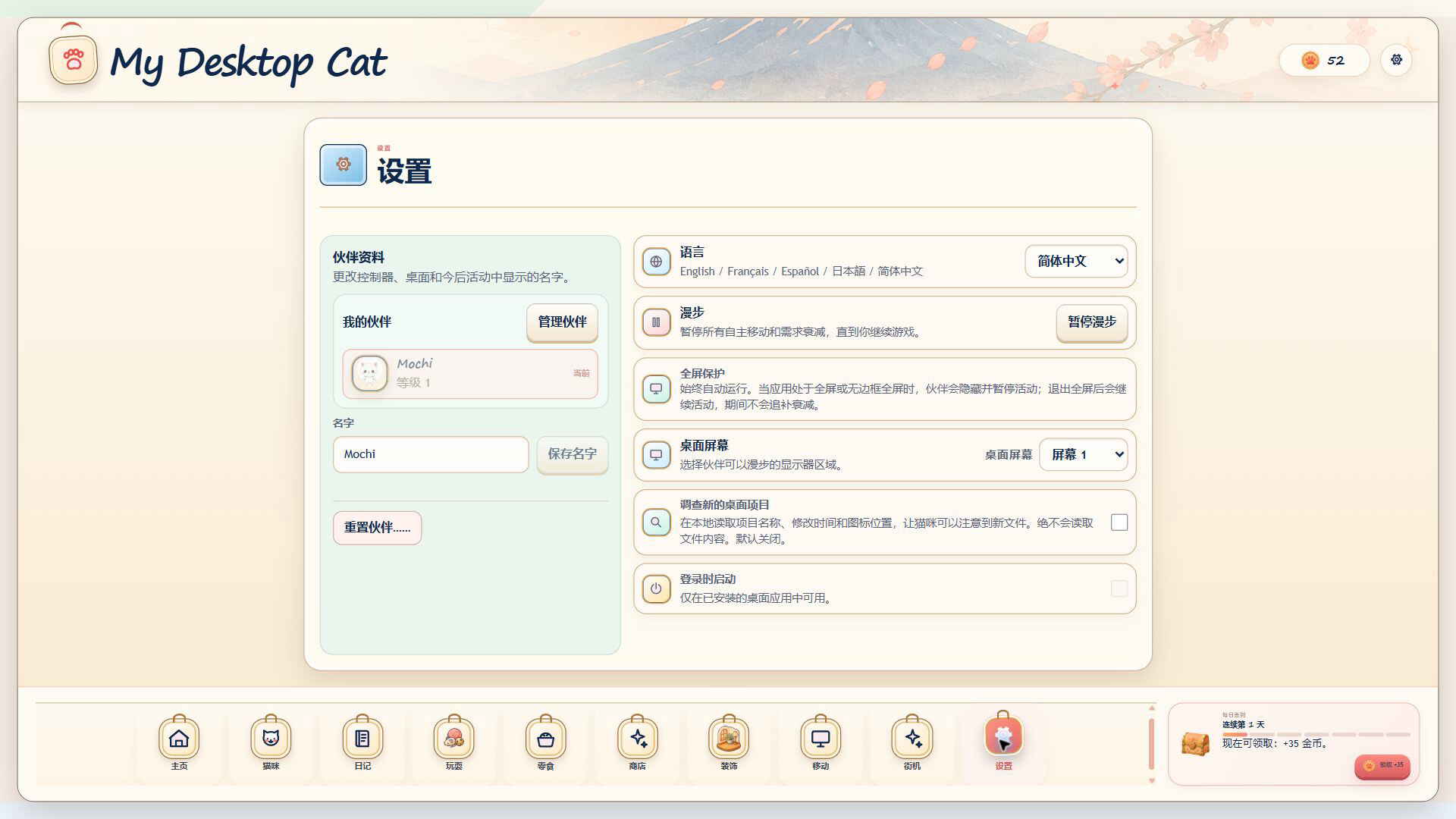Click the magnifier icon in the 调查新的桌面项目 row
1456x819 pixels.
pyautogui.click(x=656, y=522)
